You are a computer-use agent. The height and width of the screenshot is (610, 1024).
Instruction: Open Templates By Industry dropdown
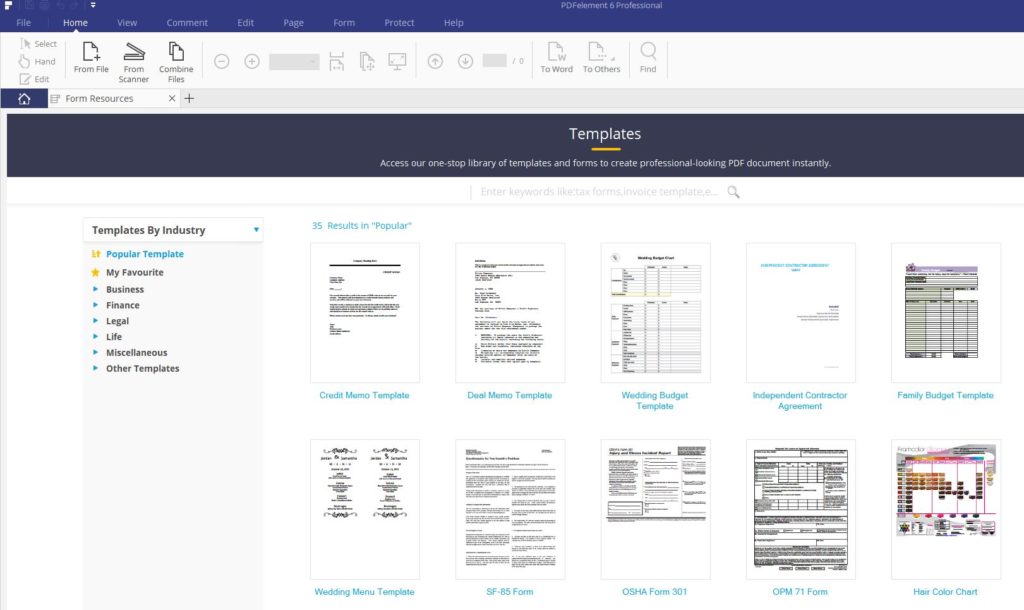point(173,230)
